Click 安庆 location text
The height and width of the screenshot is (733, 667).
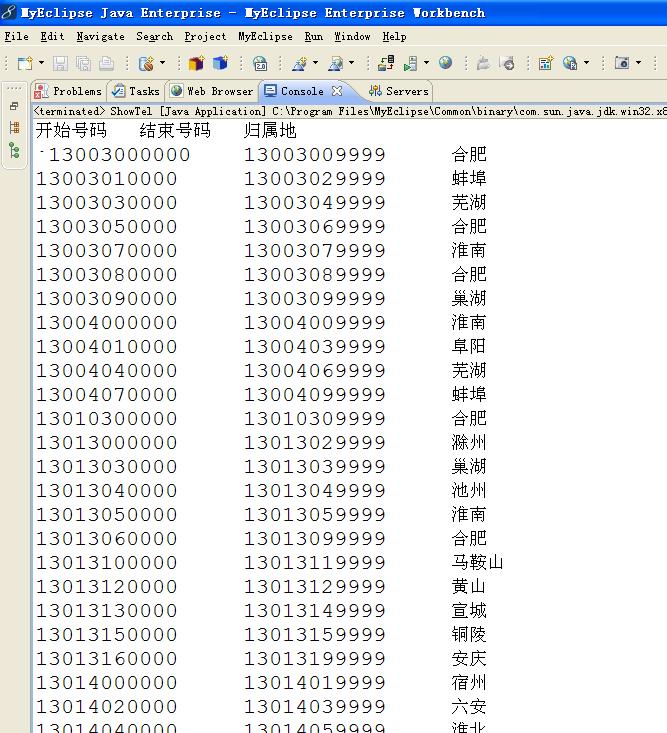pyautogui.click(x=469, y=658)
